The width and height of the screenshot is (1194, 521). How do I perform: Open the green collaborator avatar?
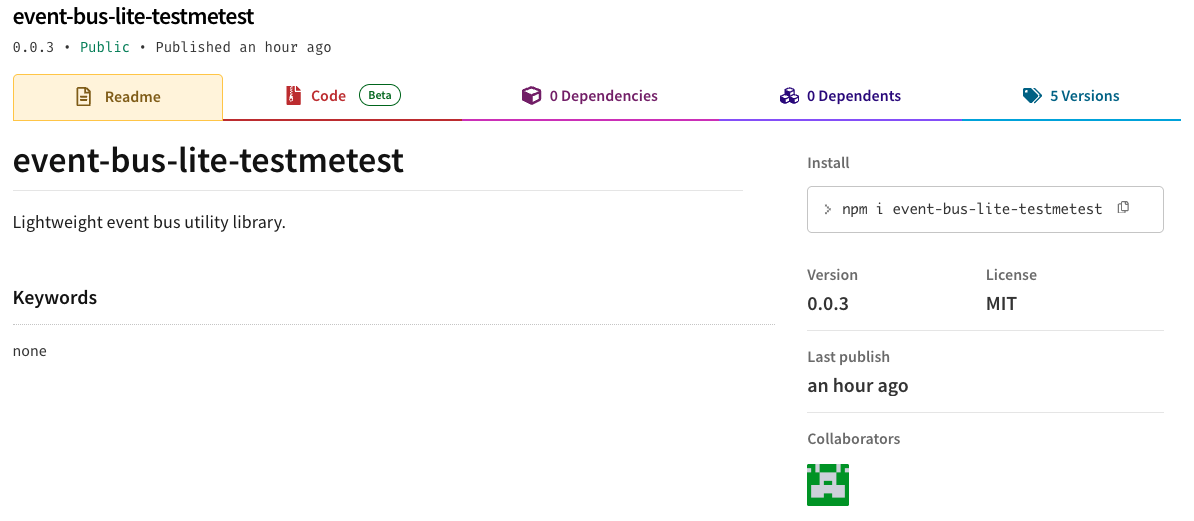828,484
